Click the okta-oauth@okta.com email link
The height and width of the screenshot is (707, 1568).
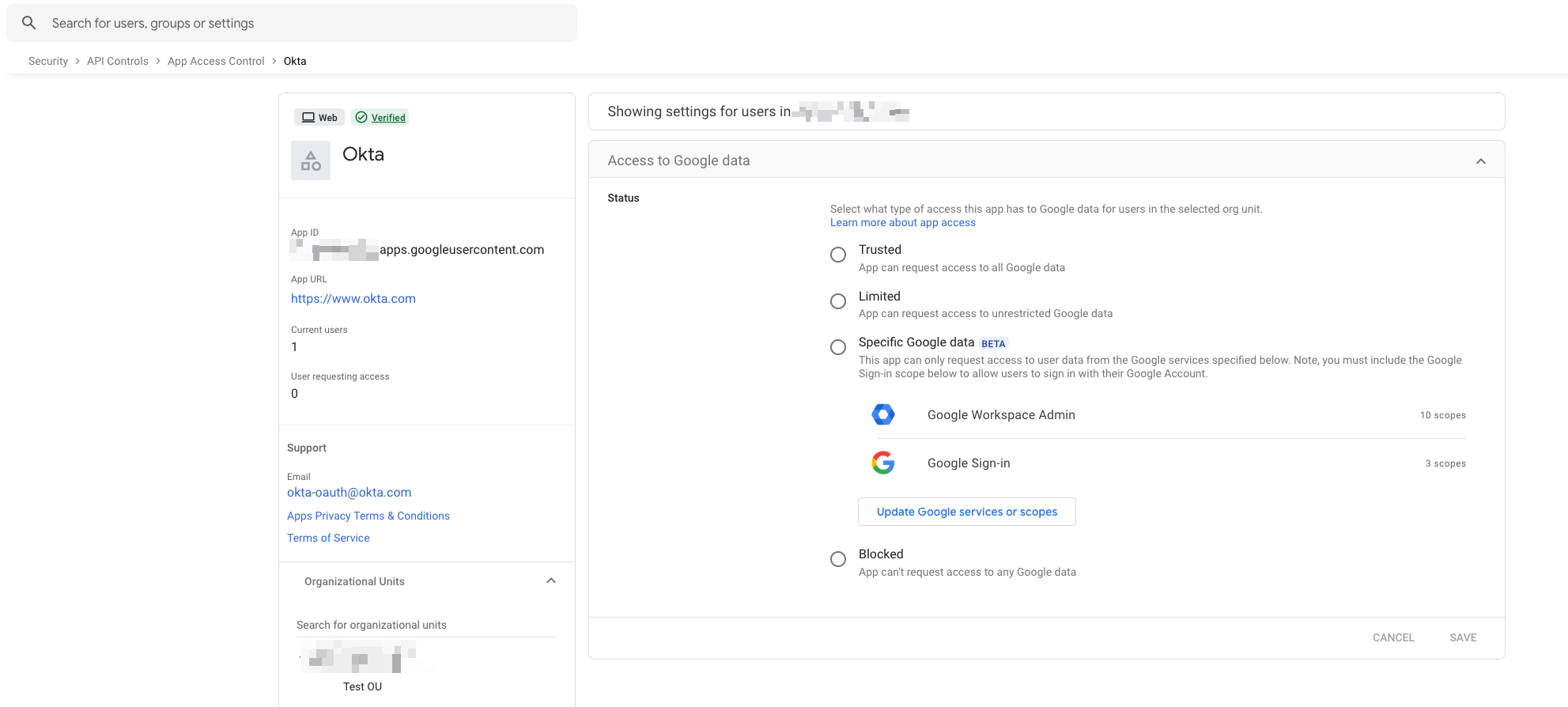tap(349, 493)
